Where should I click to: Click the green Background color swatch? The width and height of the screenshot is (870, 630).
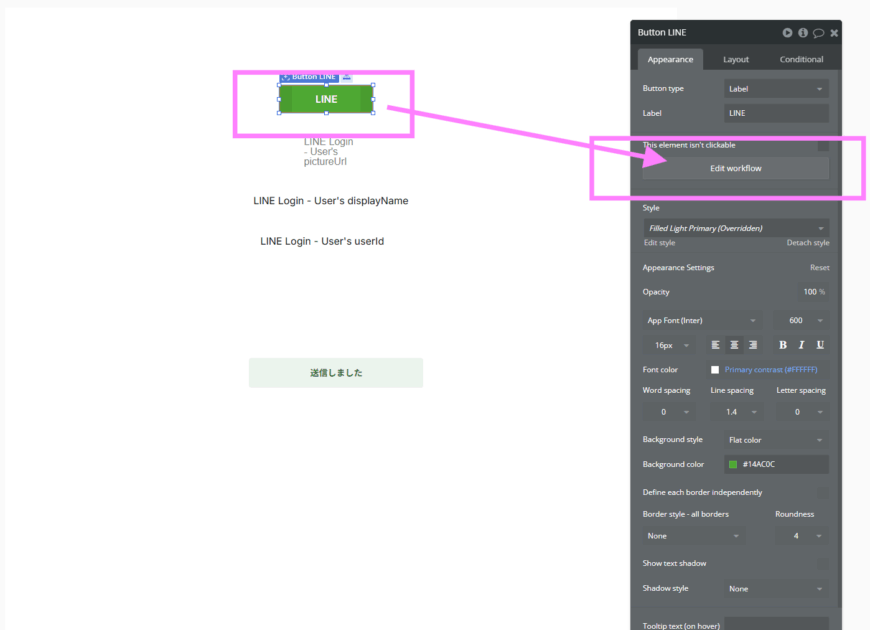tap(733, 465)
